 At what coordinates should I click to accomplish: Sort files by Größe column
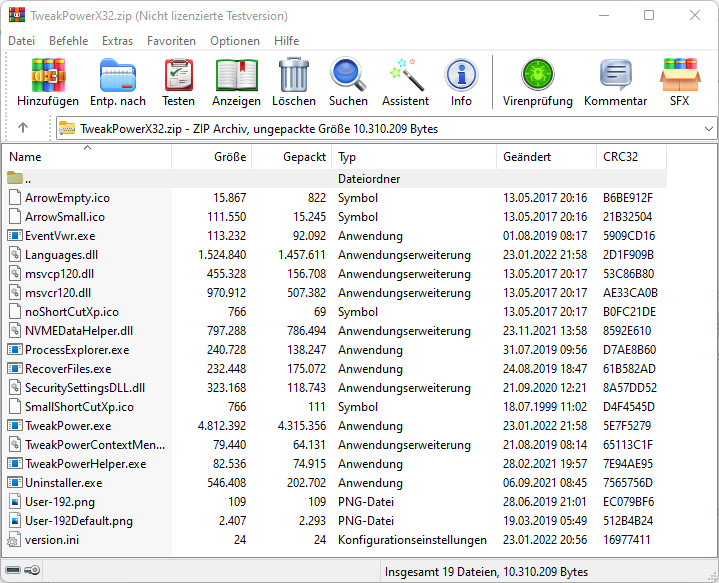point(230,157)
